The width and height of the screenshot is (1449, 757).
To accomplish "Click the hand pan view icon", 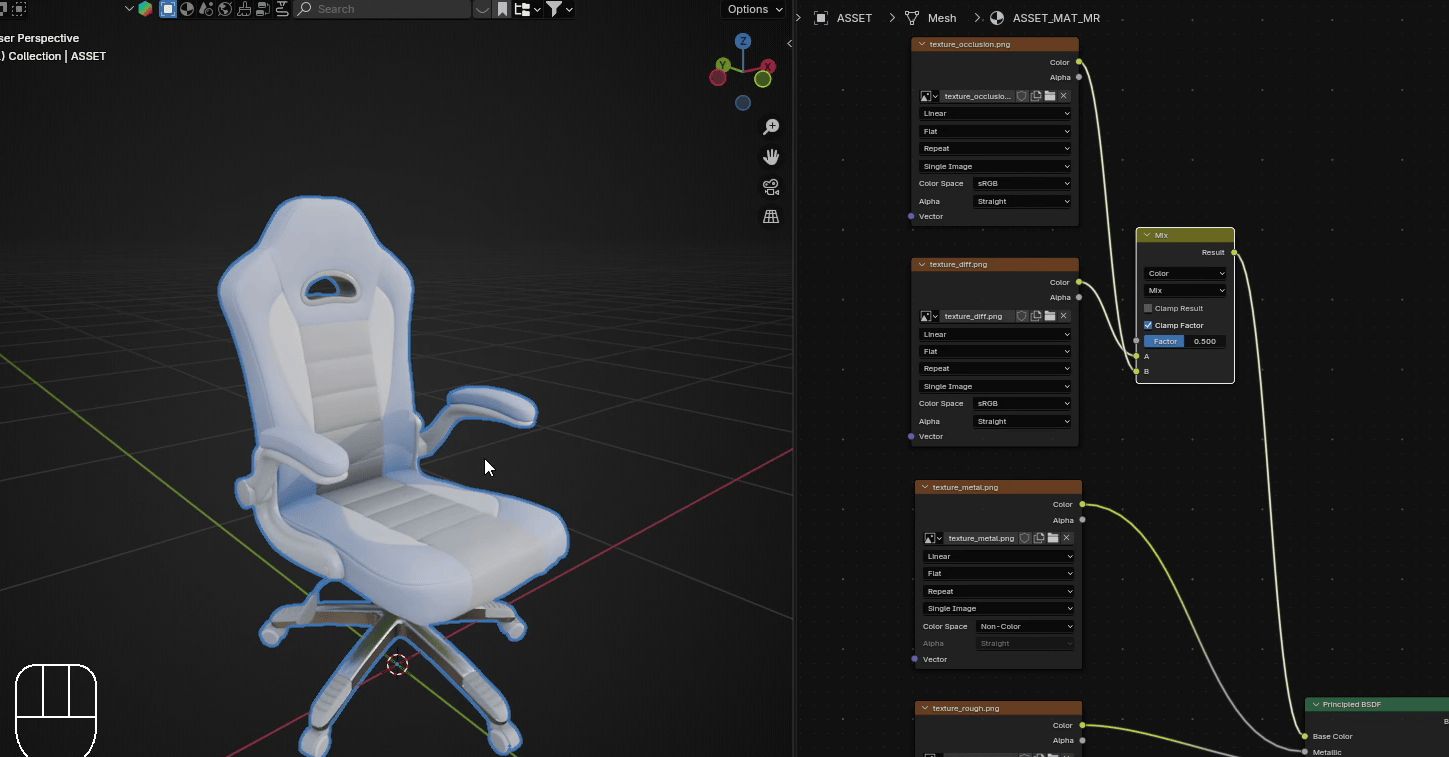I will [771, 157].
